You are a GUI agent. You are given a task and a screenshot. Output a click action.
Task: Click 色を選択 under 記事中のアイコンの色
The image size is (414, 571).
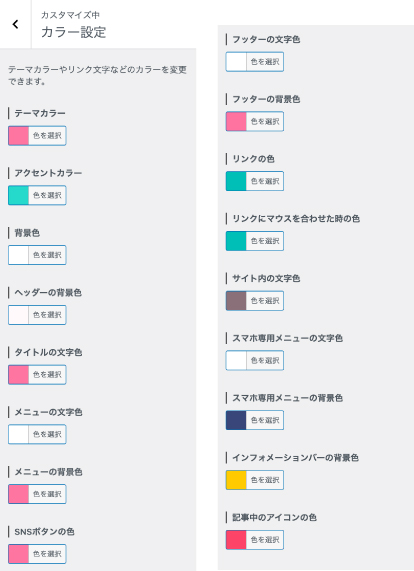[265, 540]
